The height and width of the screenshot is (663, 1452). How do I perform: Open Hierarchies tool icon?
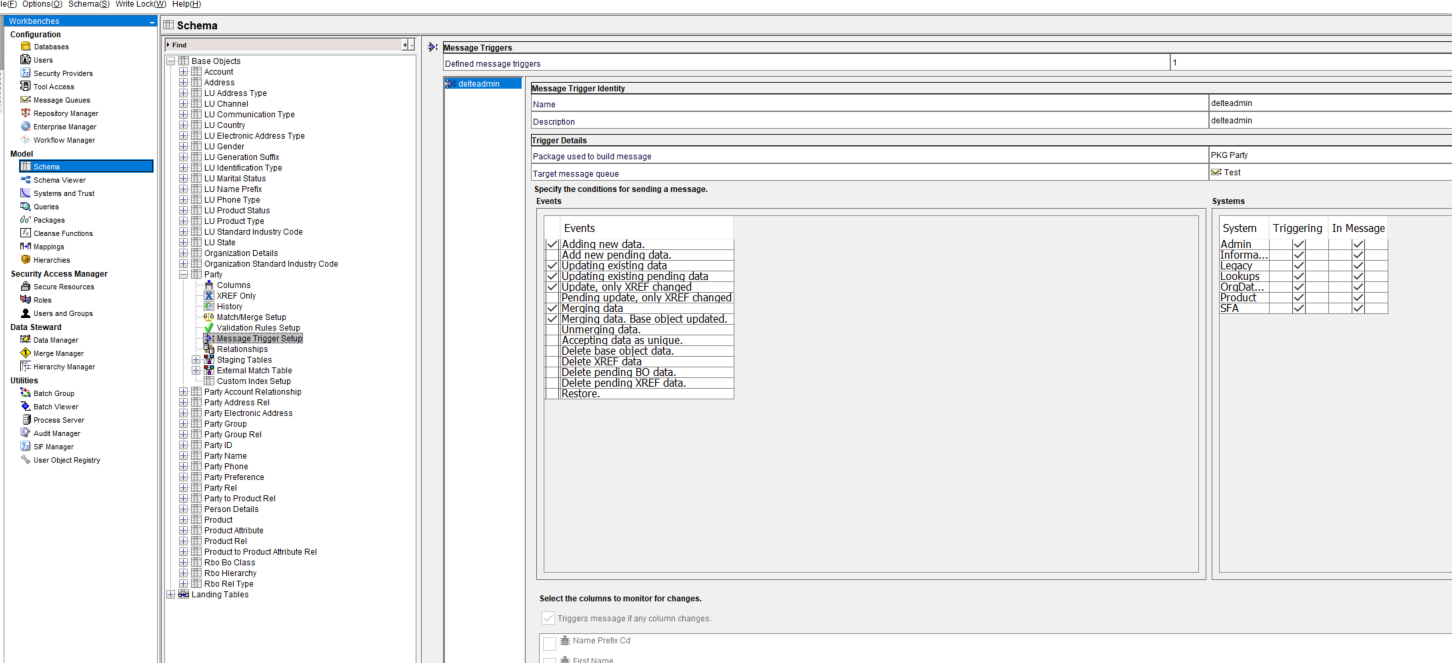tap(25, 260)
